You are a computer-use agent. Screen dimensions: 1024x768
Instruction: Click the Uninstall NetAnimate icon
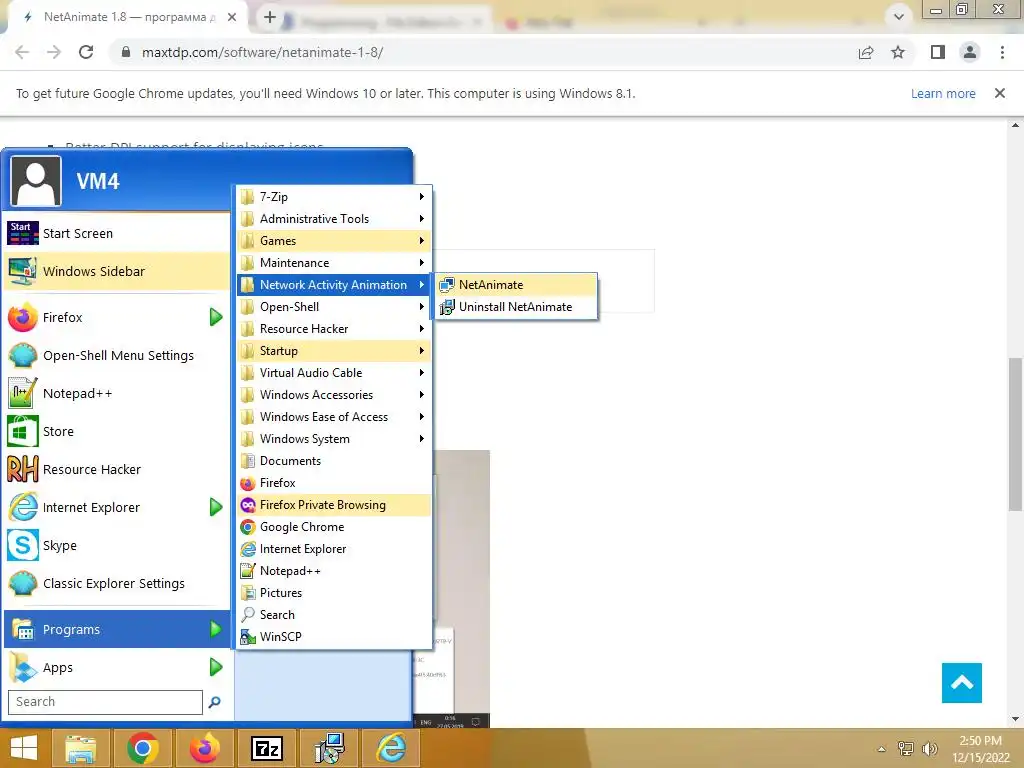click(447, 307)
